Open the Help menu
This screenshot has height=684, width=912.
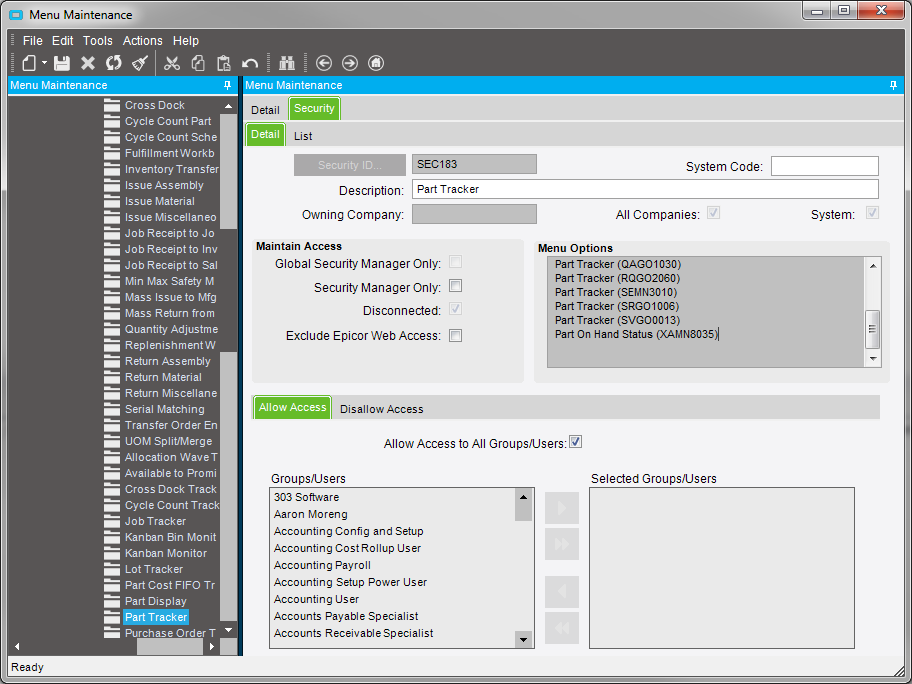point(186,41)
